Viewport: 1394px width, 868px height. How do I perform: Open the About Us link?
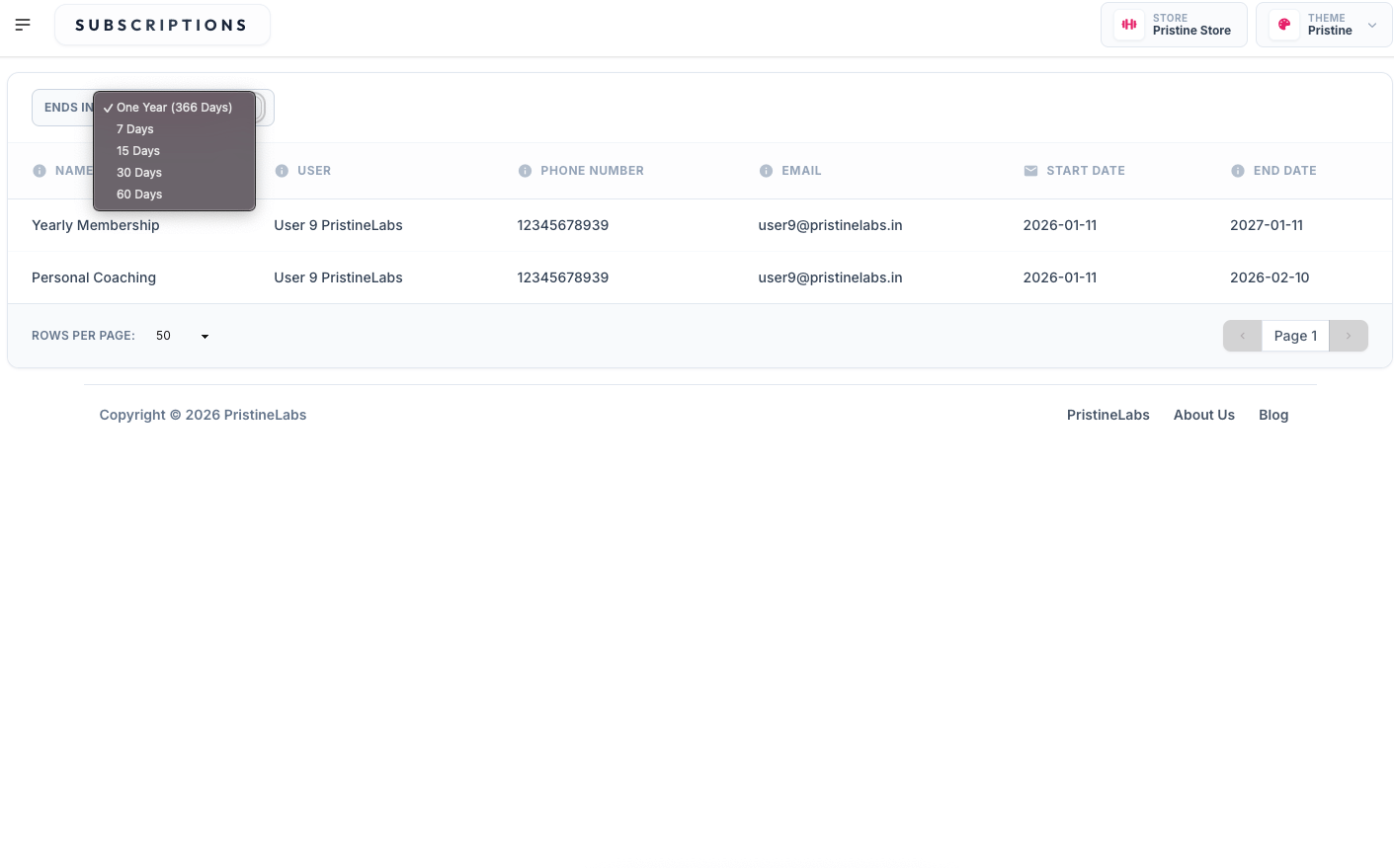point(1203,414)
